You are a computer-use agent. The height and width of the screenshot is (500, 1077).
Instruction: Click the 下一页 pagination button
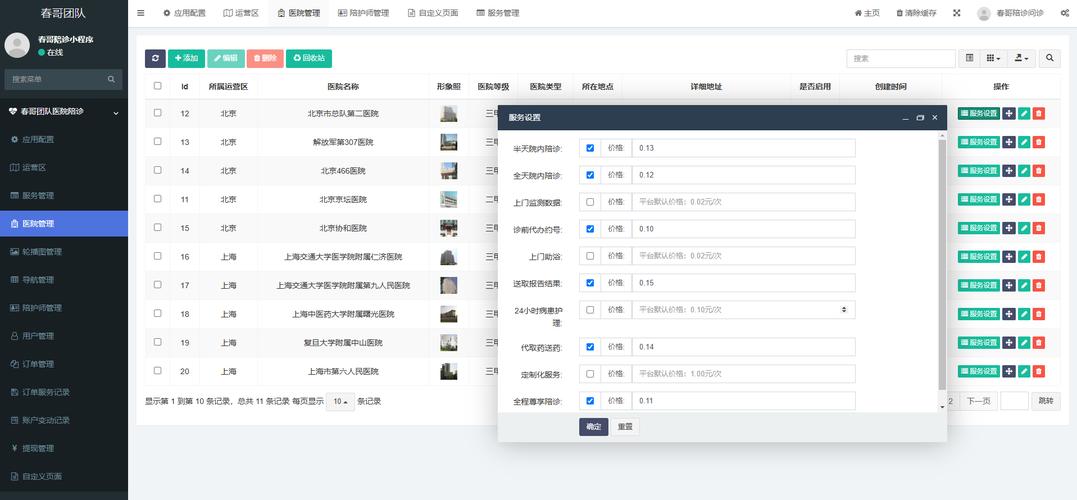[x=978, y=401]
